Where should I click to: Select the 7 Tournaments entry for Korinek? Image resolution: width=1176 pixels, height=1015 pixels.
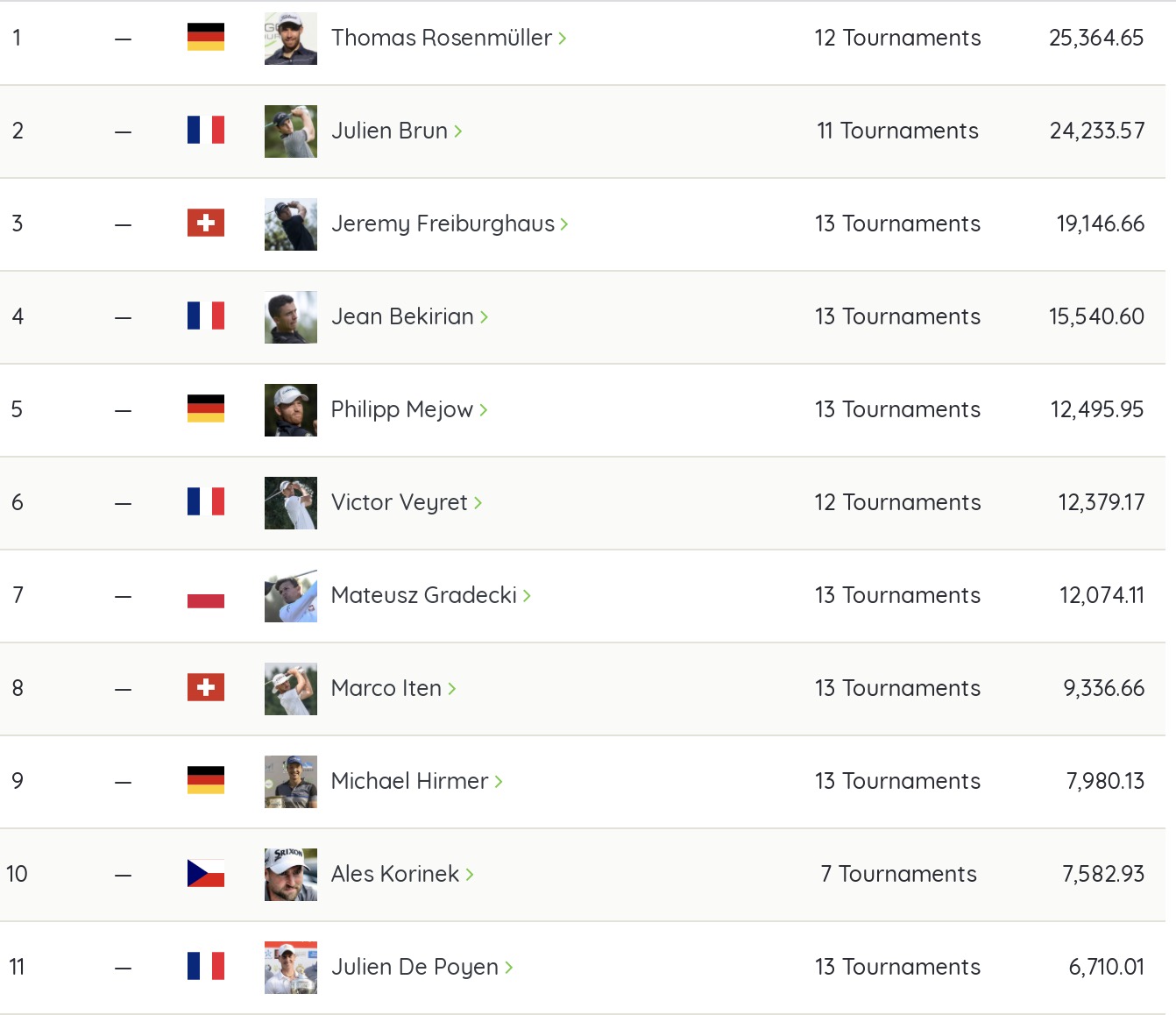pyautogui.click(x=898, y=874)
